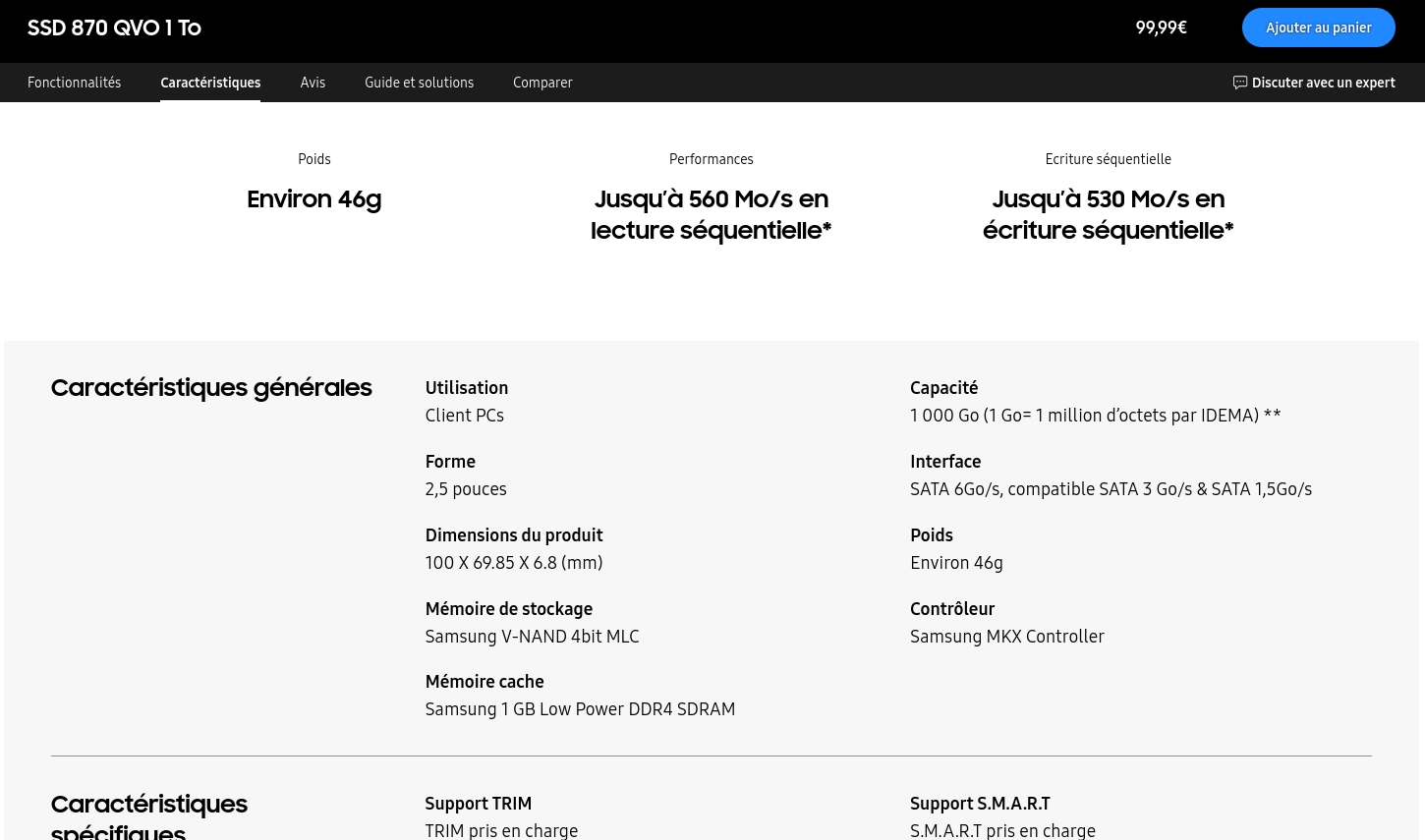Open the Fonctionnalités tab
1425x840 pixels.
(74, 83)
